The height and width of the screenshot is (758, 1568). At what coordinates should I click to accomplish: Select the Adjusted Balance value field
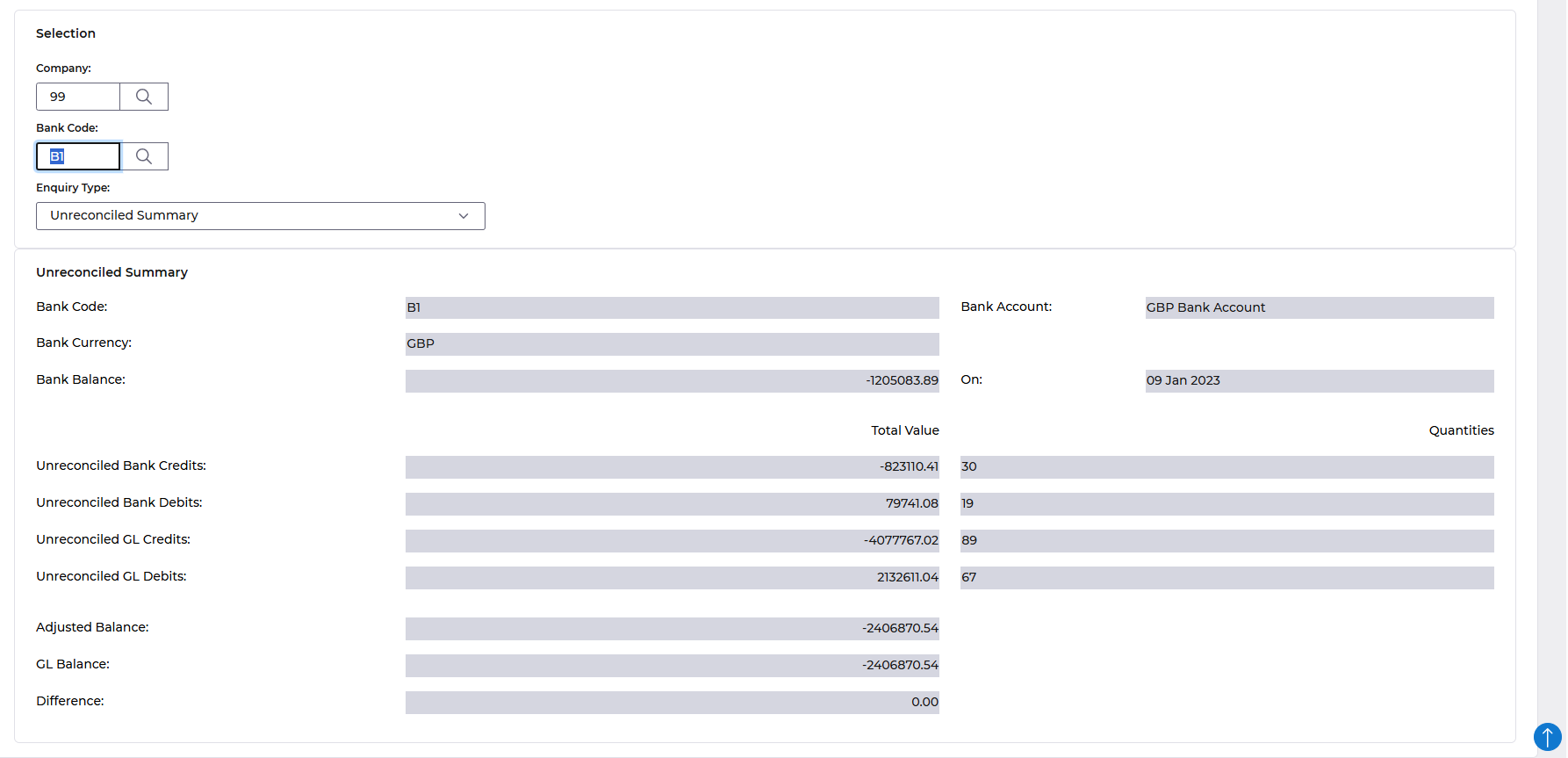(672, 628)
